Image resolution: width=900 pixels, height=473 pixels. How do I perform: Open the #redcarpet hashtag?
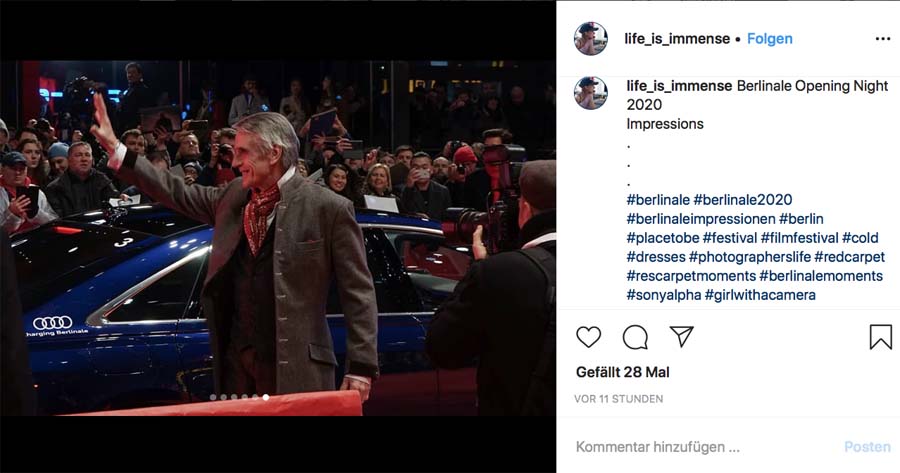point(849,257)
